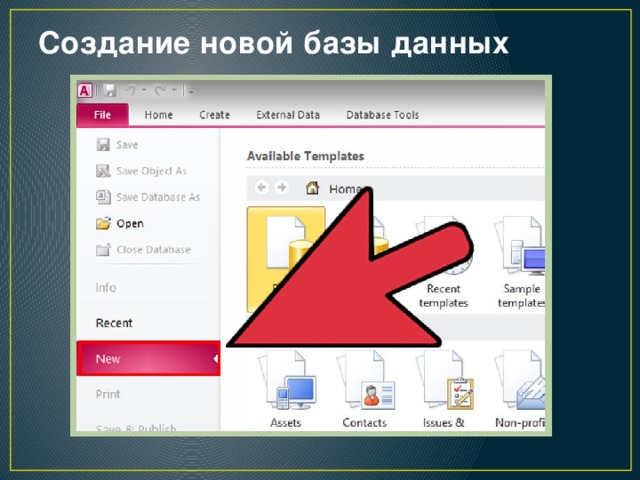Open the File tab
This screenshot has width=640, height=480.
102,115
